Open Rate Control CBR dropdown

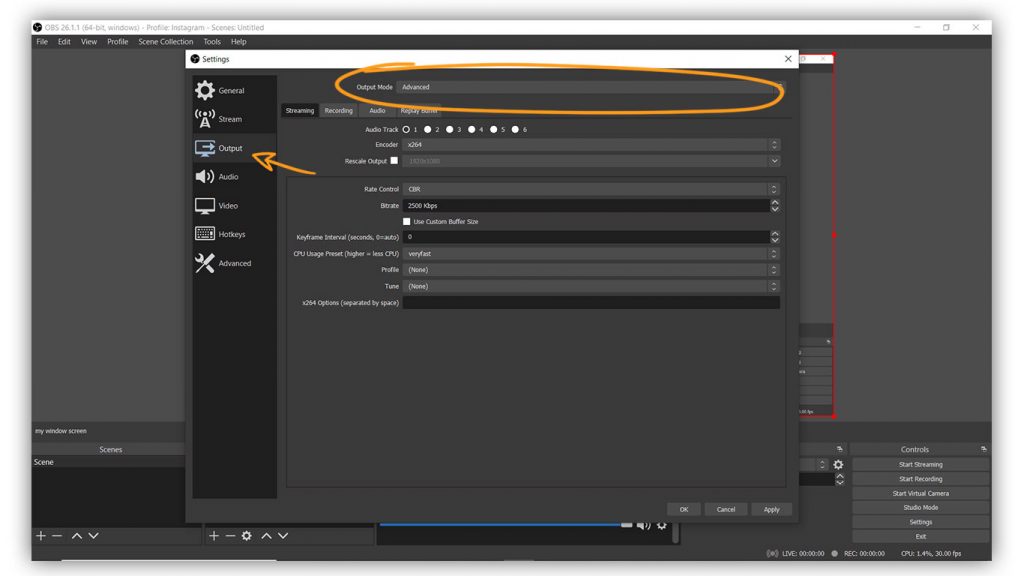point(591,189)
